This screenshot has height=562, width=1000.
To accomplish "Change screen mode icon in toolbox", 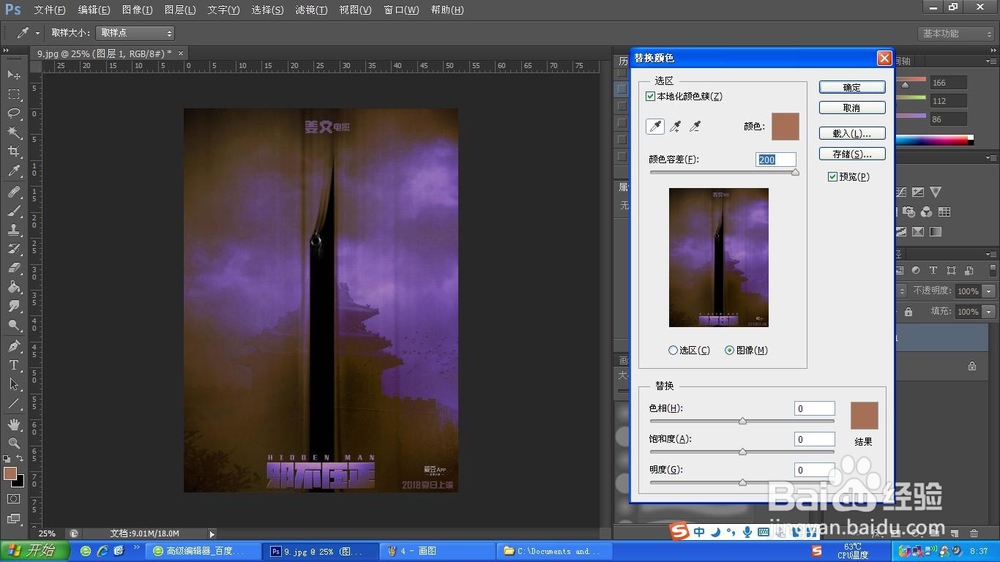I will [x=14, y=519].
